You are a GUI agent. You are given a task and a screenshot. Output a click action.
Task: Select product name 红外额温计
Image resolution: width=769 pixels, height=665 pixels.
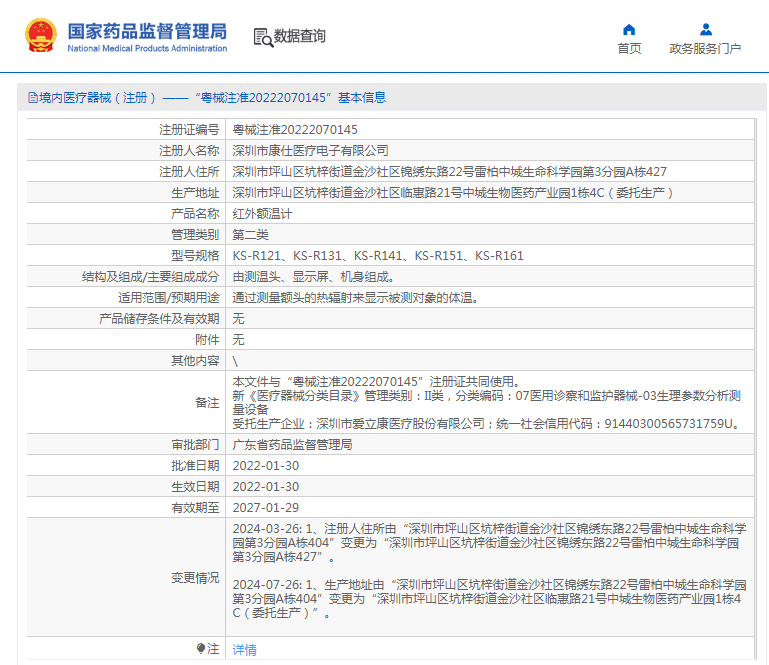(262, 214)
